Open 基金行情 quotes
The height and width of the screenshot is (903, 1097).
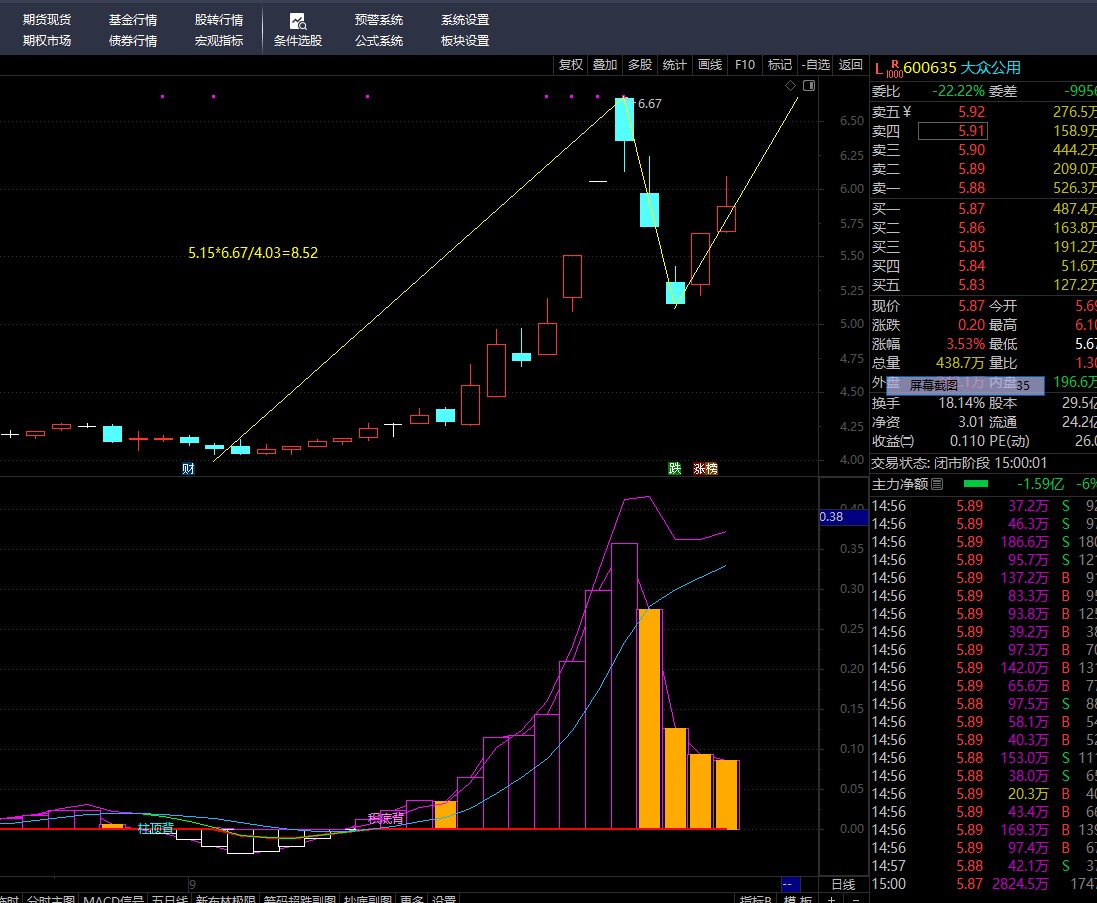point(133,20)
